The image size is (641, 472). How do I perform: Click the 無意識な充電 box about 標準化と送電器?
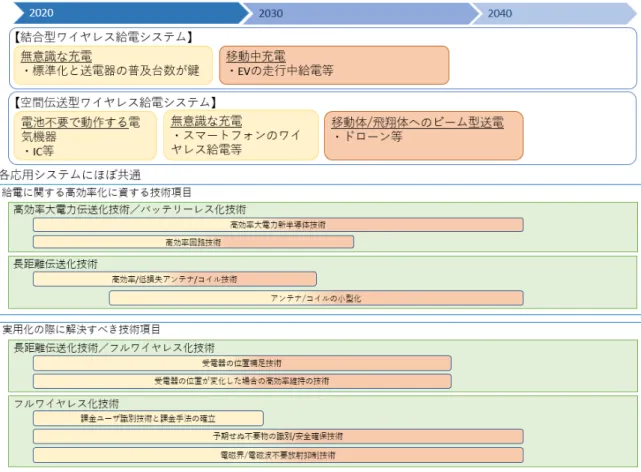[113, 65]
